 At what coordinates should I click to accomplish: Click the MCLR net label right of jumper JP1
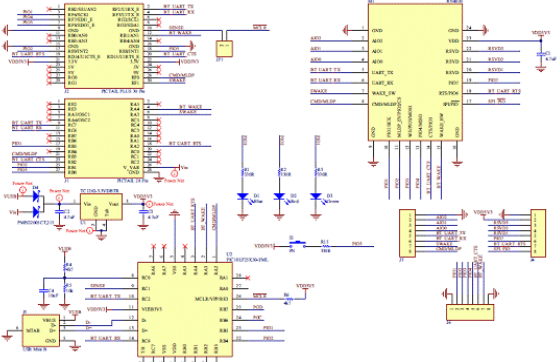click(x=260, y=27)
